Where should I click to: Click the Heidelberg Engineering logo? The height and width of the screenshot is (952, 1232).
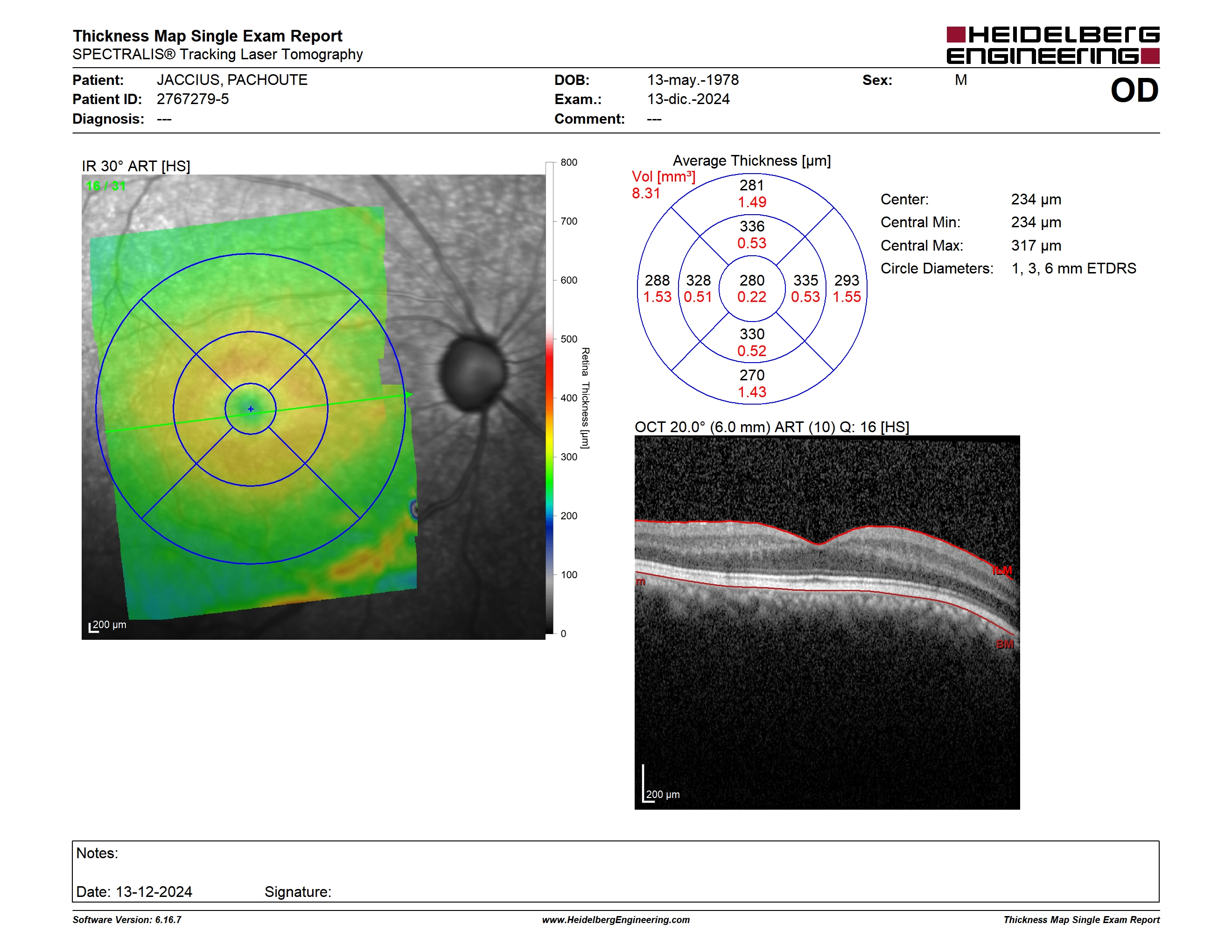pos(1053,45)
